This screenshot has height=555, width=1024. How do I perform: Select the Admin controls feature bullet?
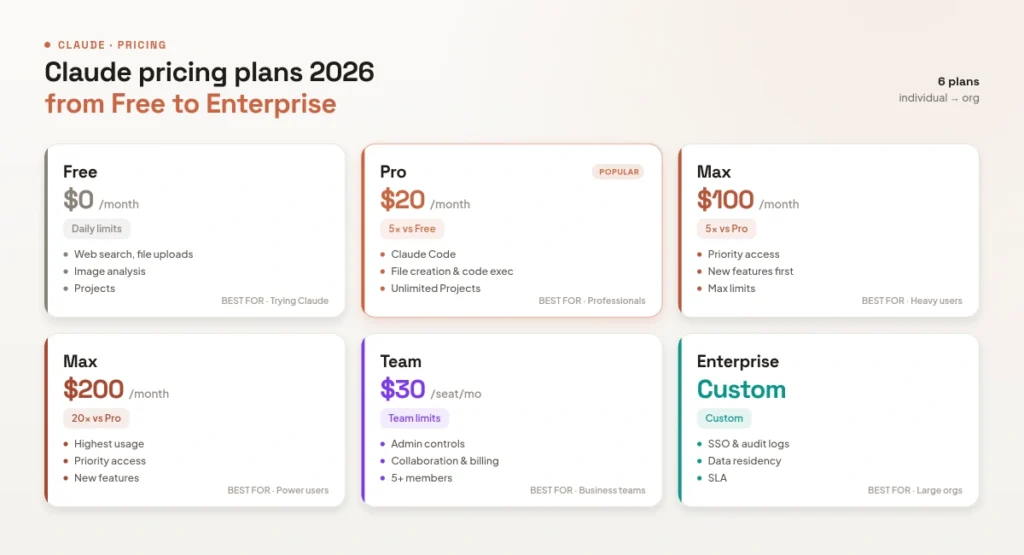pyautogui.click(x=428, y=443)
